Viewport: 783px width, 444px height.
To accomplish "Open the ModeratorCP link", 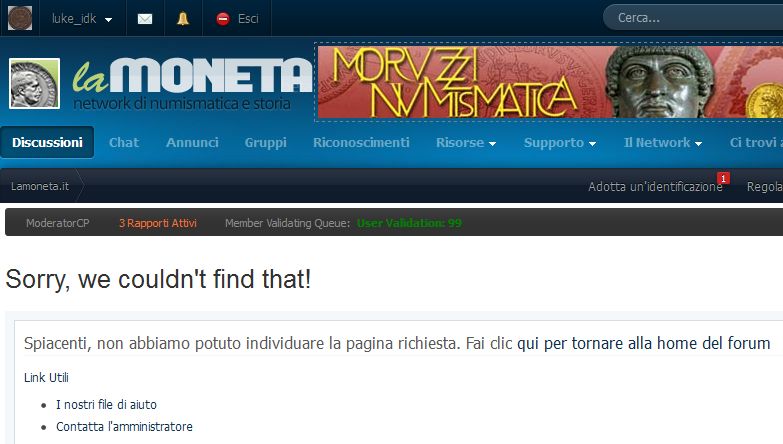I will [x=57, y=223].
